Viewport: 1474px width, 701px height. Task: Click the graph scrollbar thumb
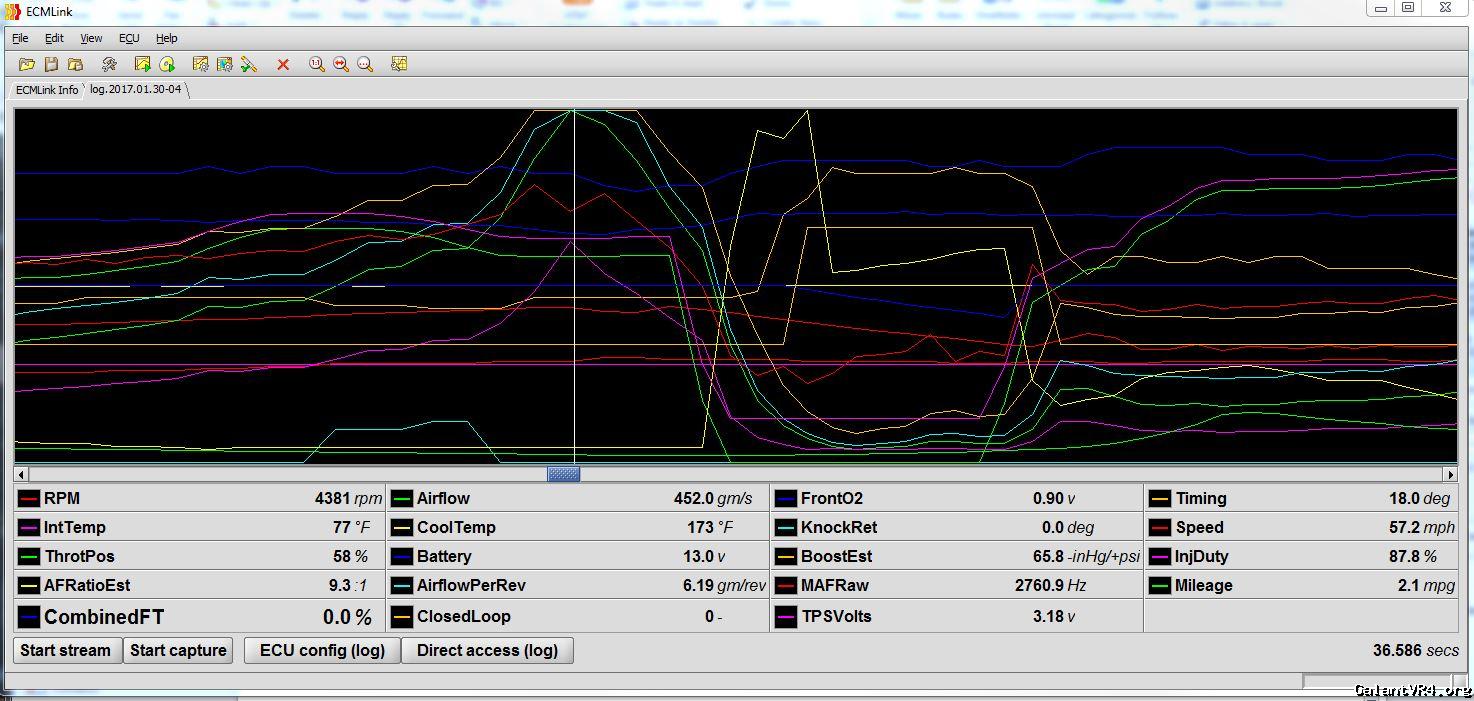[564, 474]
